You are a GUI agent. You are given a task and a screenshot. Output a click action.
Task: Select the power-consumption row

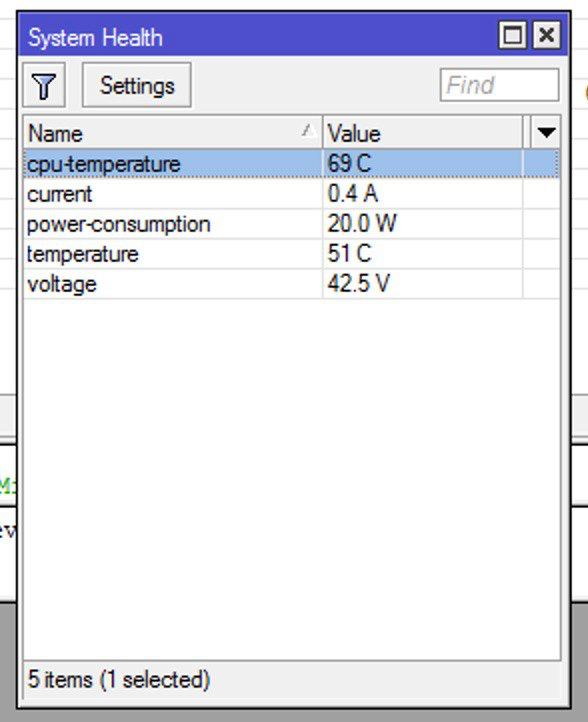click(x=292, y=224)
